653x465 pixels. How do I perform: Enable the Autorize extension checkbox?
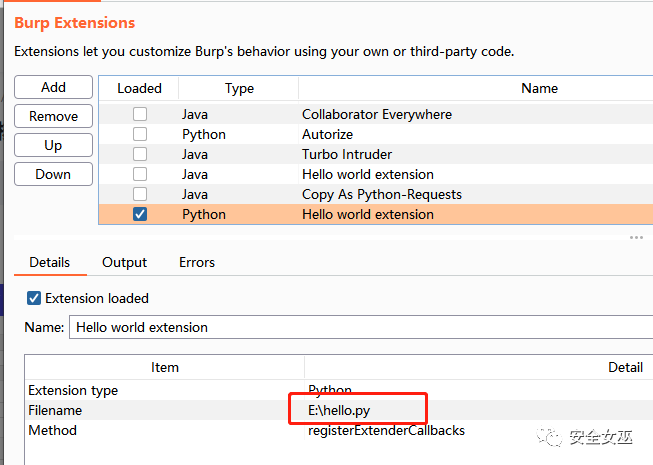tap(140, 134)
